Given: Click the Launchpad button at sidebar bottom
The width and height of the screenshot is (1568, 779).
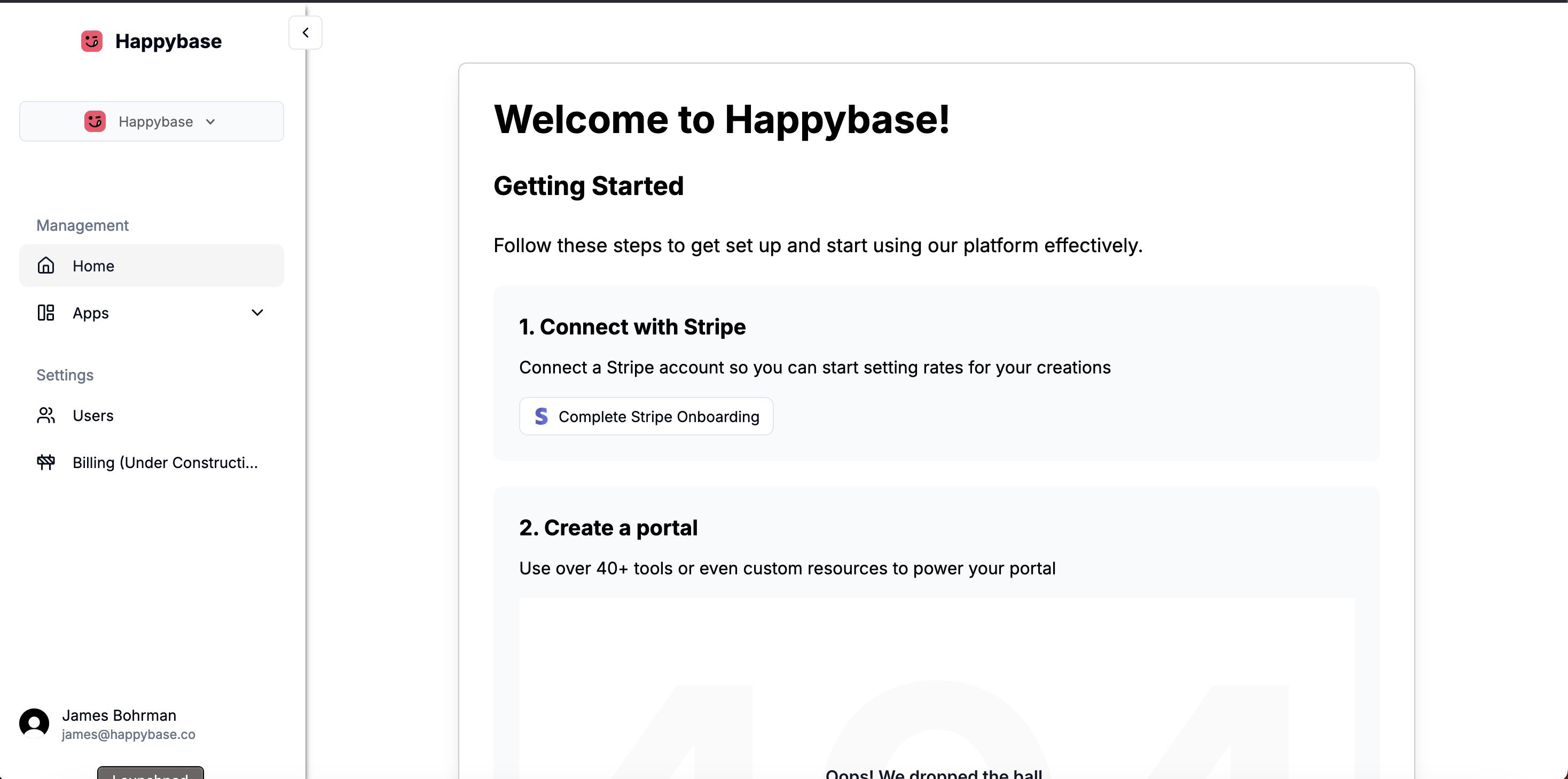Looking at the screenshot, I should [x=151, y=774].
